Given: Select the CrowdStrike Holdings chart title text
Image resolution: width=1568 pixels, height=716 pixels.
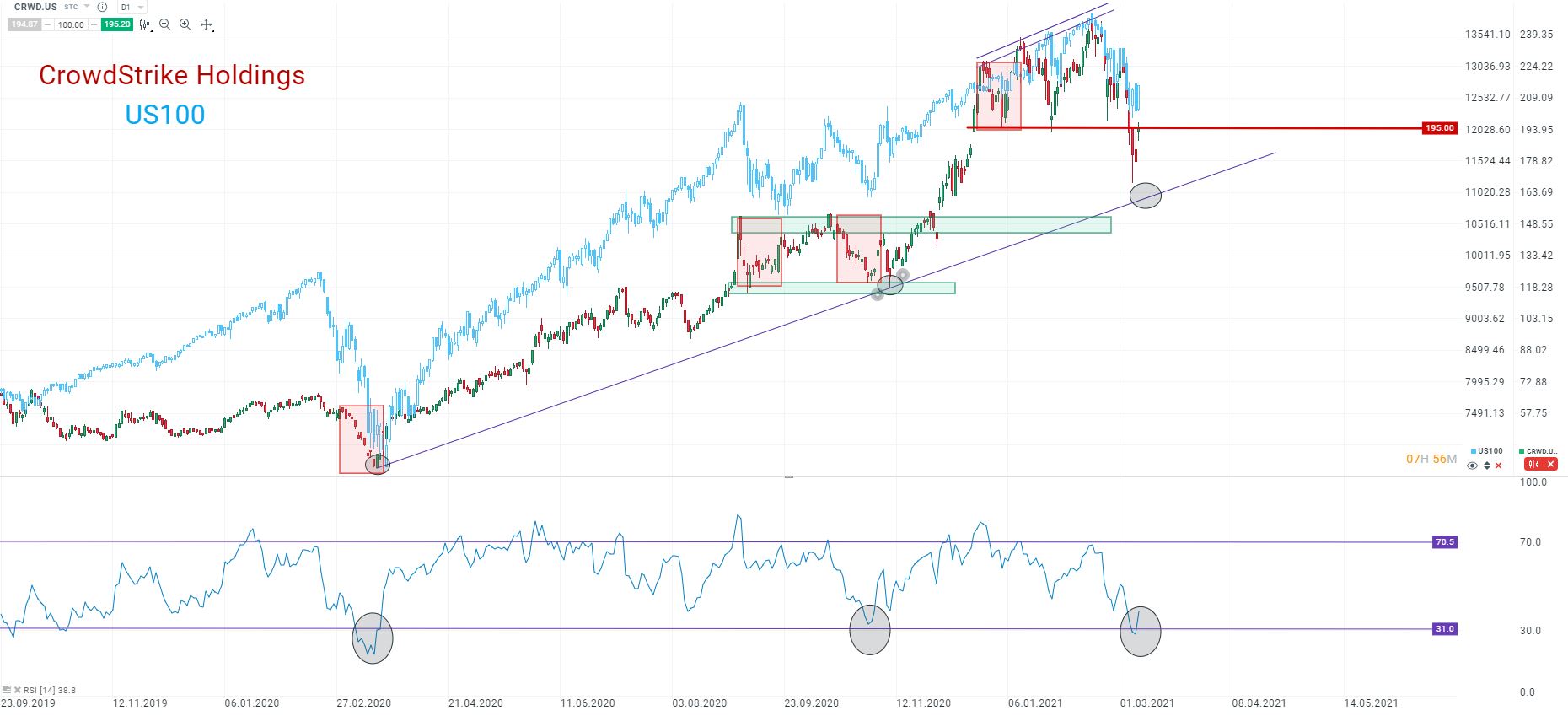Looking at the screenshot, I should coord(172,75).
